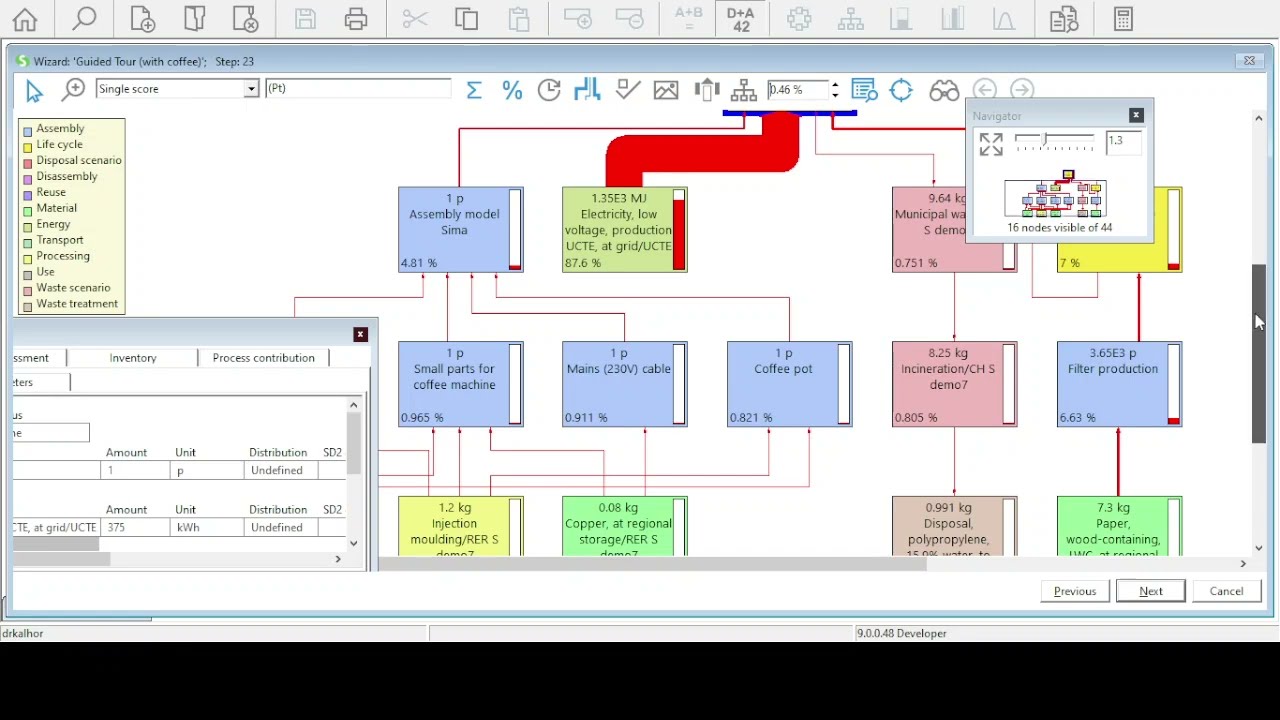Open the search magnifier in top toolbar
Image resolution: width=1280 pixels, height=720 pixels.
pyautogui.click(x=85, y=19)
